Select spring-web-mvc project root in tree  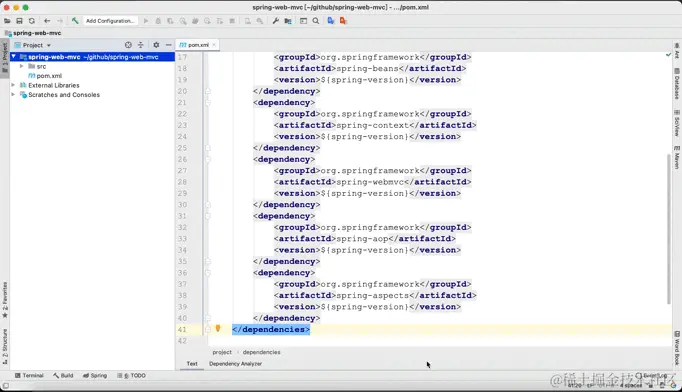coord(92,57)
